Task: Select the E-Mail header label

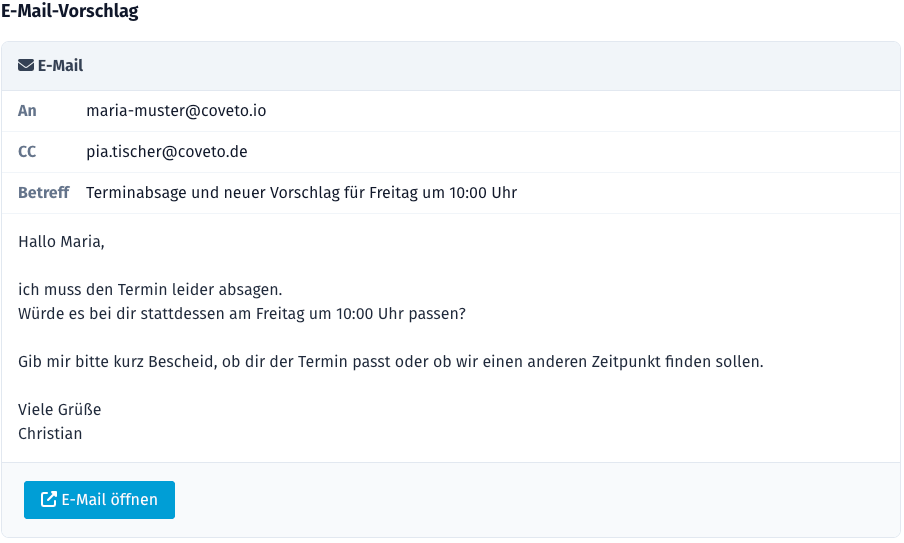Action: click(60, 66)
